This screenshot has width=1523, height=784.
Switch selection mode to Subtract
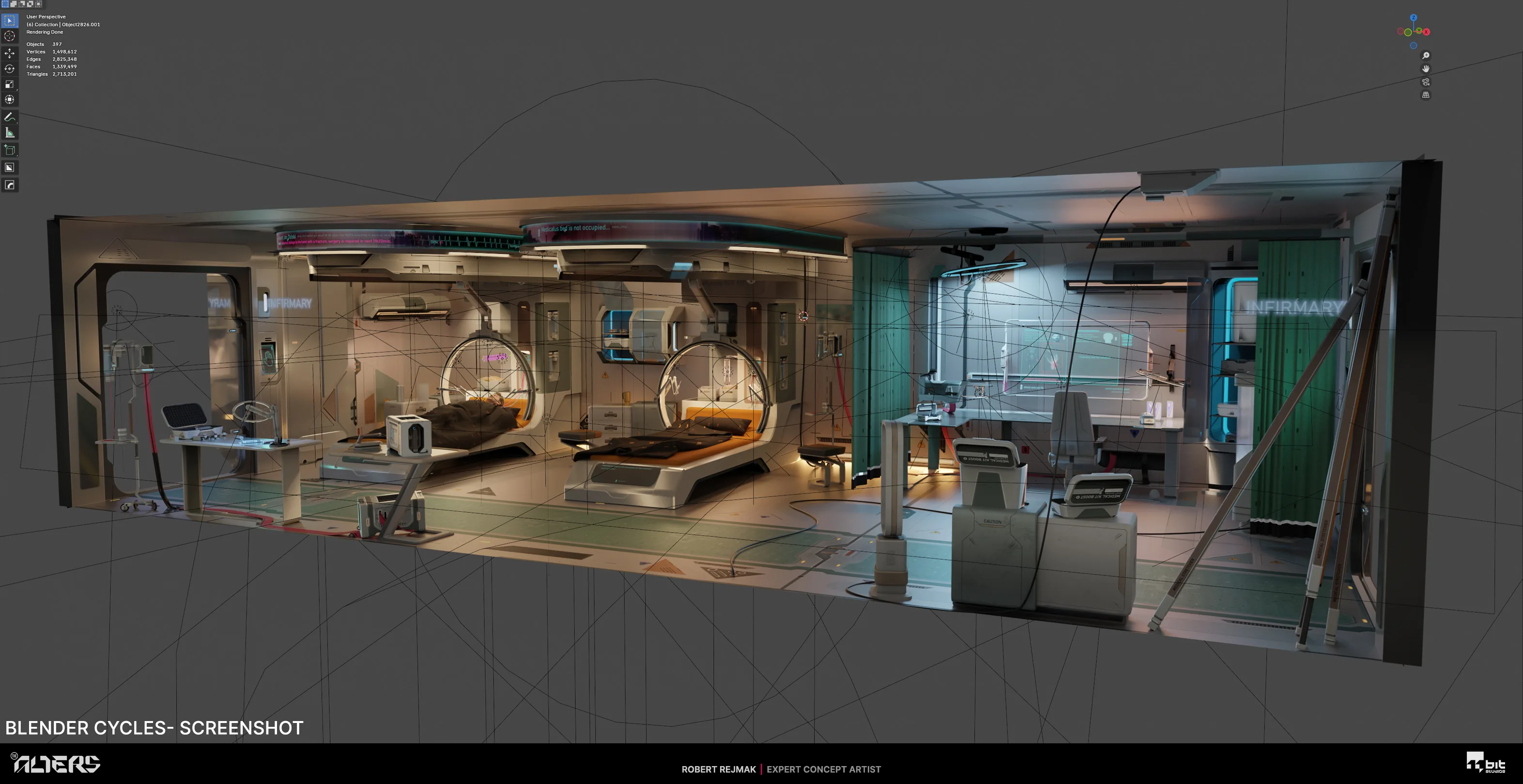coord(22,3)
